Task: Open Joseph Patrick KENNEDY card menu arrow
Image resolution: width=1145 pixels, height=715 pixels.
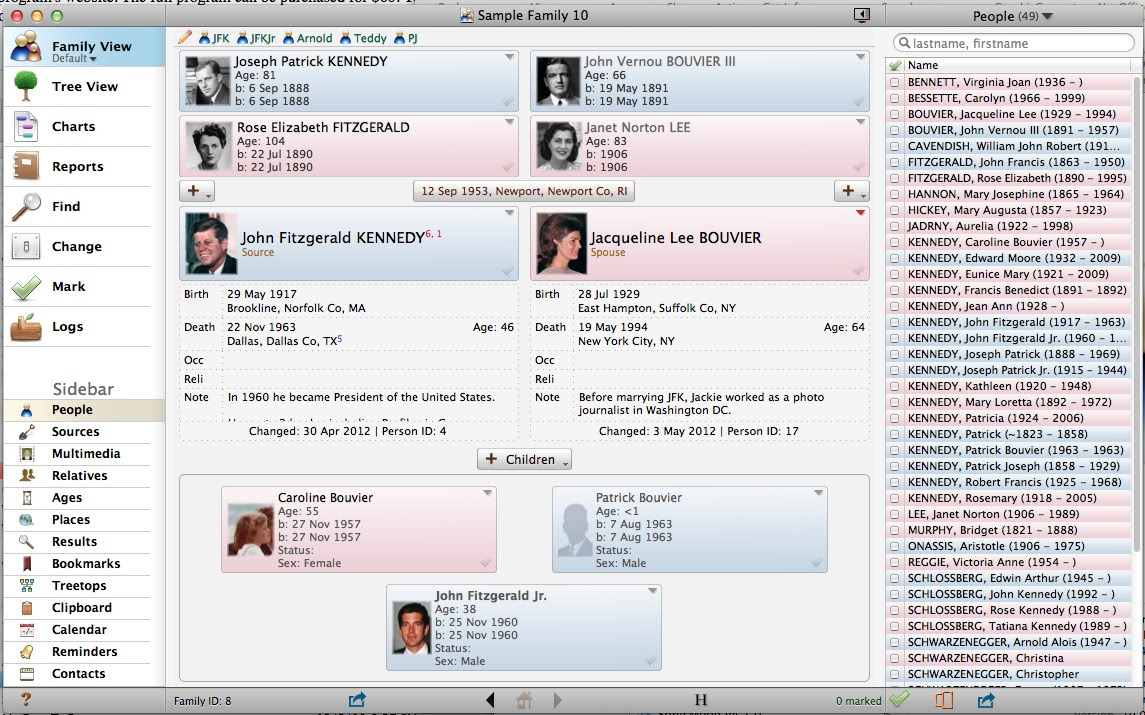Action: click(x=509, y=57)
